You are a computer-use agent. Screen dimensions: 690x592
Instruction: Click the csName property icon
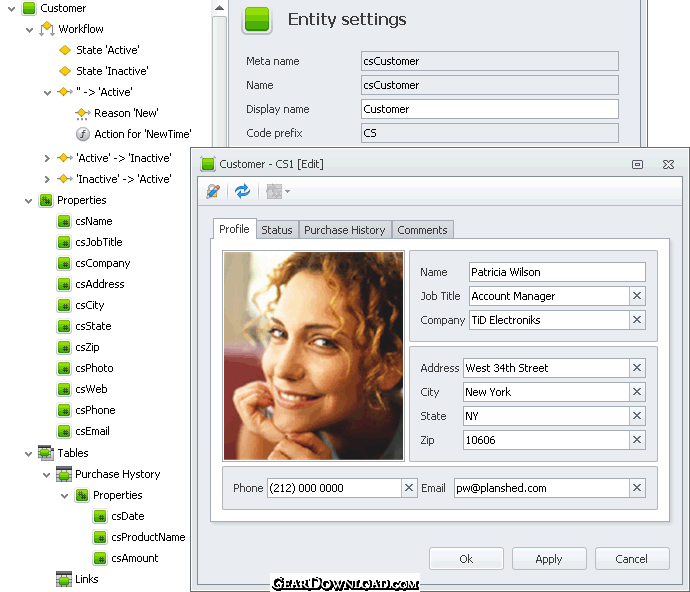pyautogui.click(x=64, y=221)
